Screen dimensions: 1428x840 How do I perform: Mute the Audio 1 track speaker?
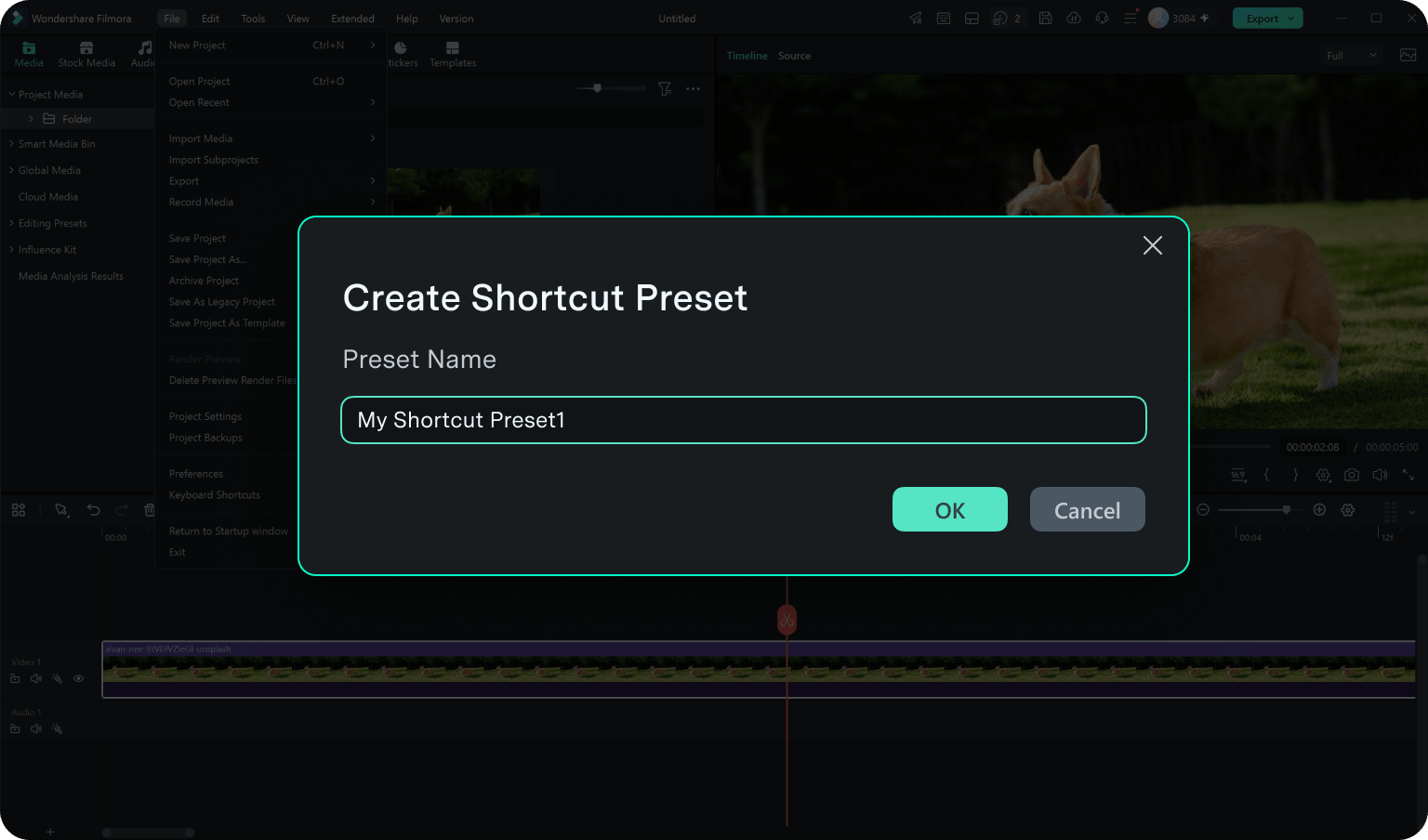(36, 729)
